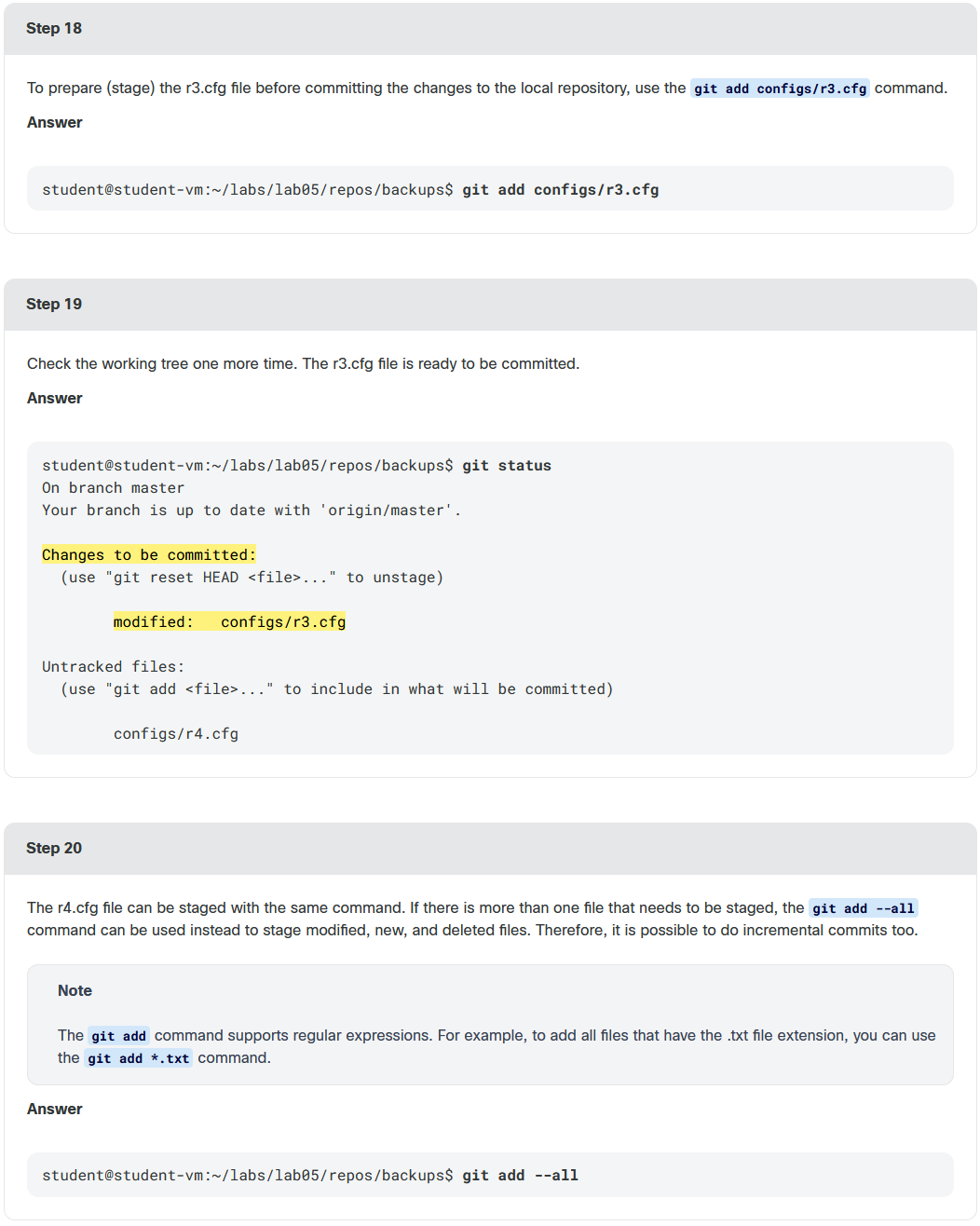Image resolution: width=980 pixels, height=1226 pixels.
Task: Click the git add --all terminal command
Action: coord(520,1176)
